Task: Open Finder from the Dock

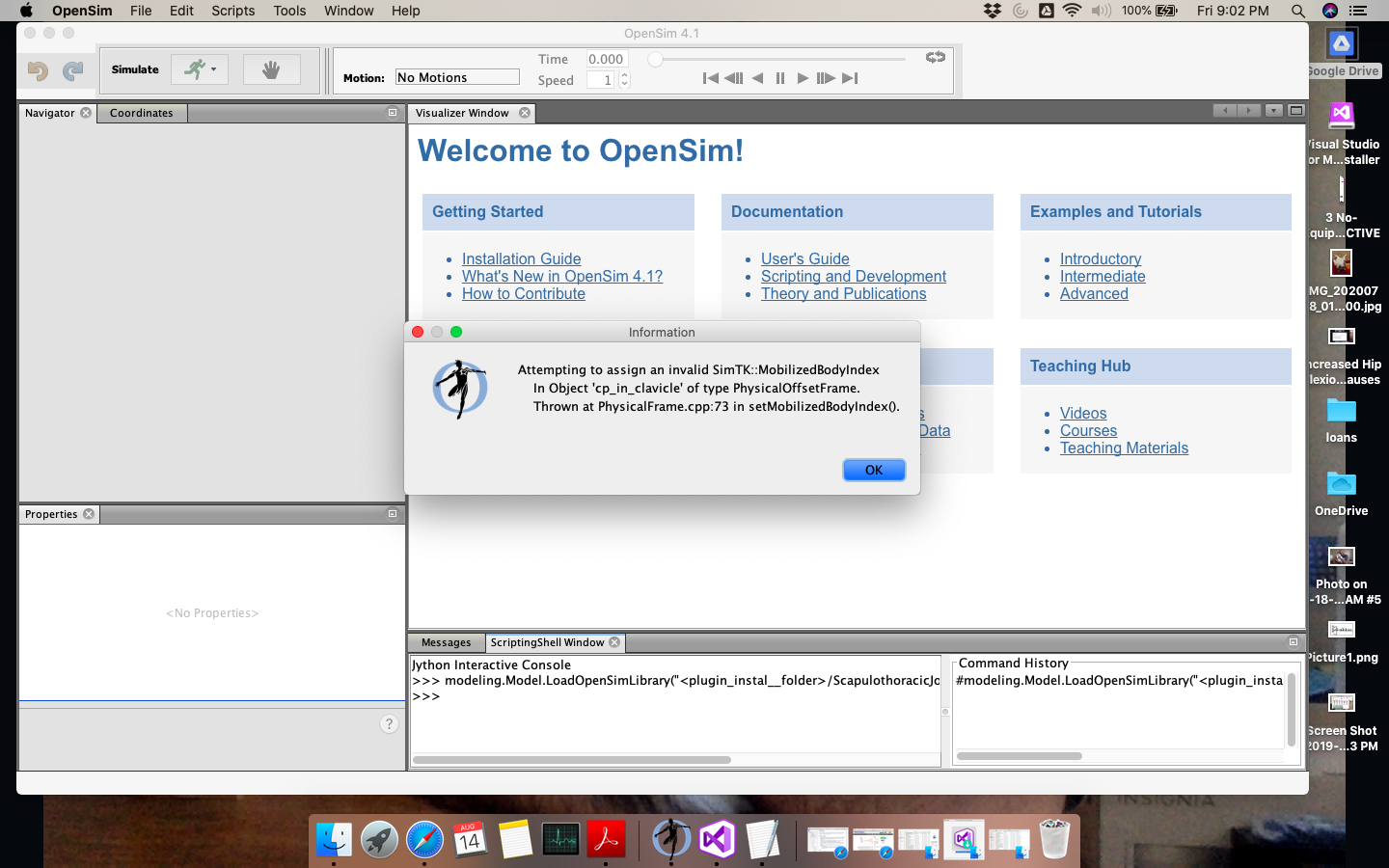Action: [x=334, y=840]
